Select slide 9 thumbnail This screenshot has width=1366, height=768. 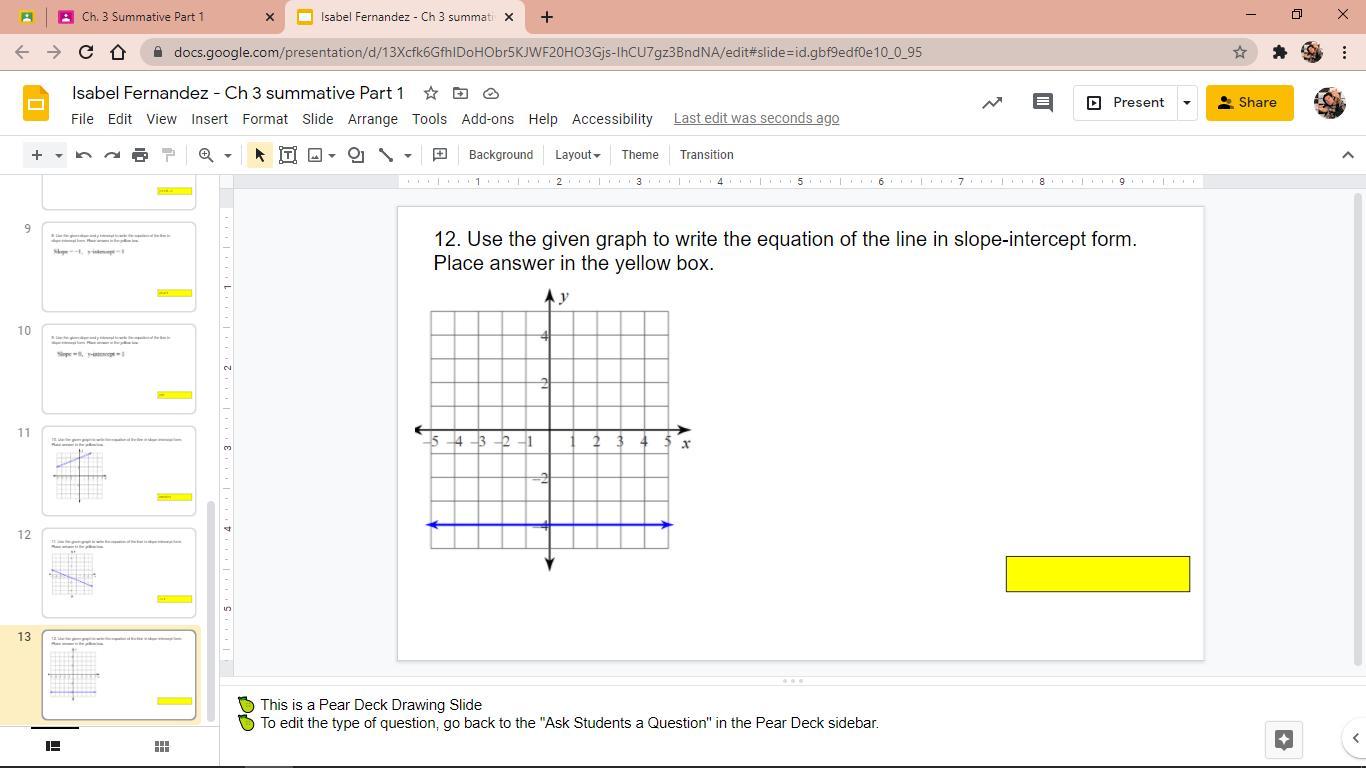[119, 267]
